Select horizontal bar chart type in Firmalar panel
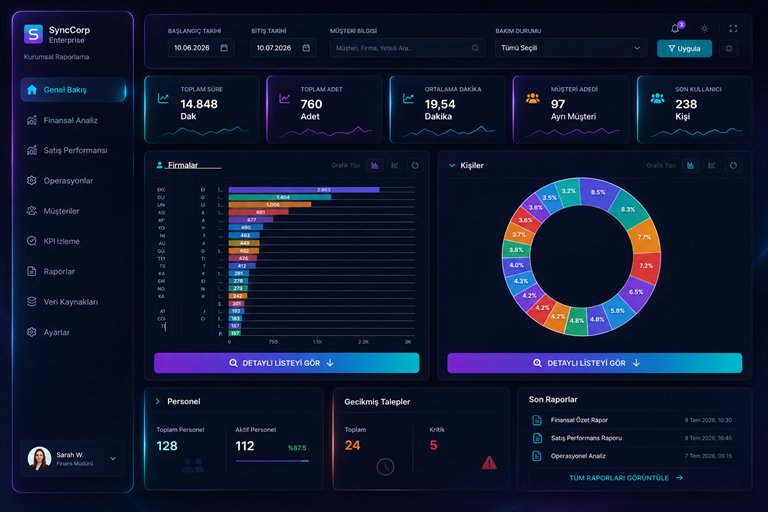768x512 pixels. (395, 166)
